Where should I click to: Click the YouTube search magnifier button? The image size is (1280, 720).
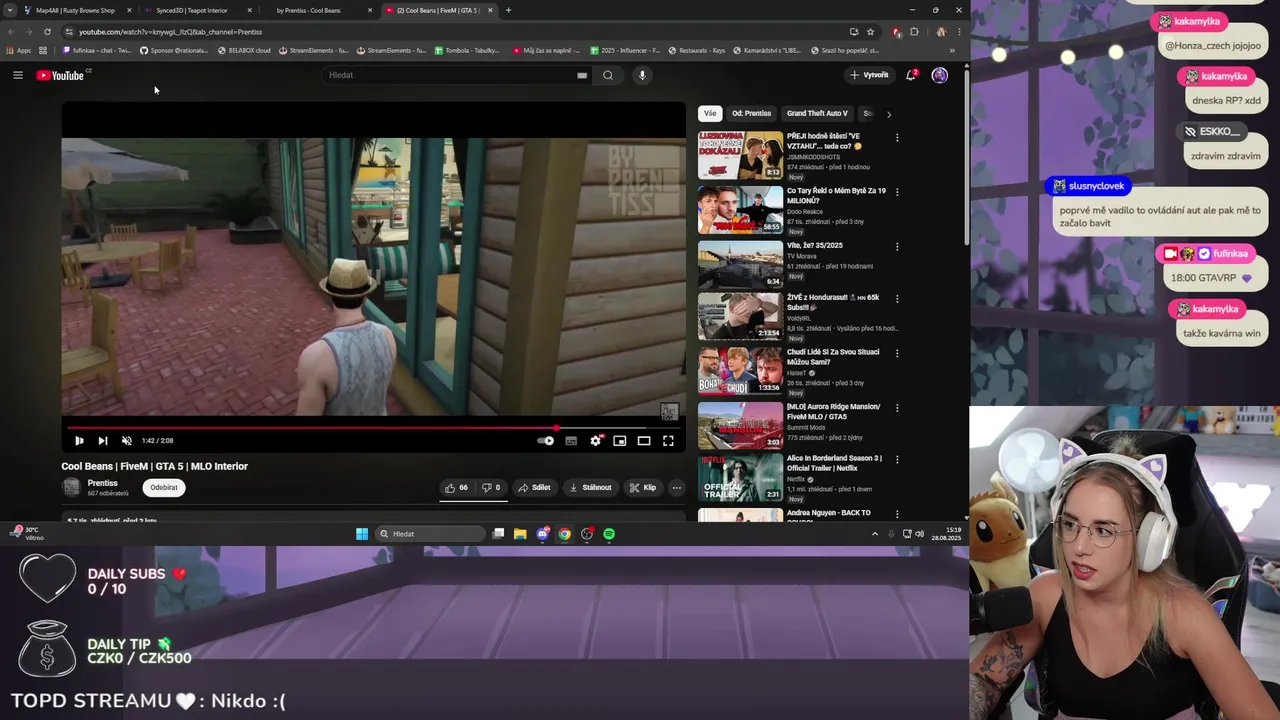(608, 75)
